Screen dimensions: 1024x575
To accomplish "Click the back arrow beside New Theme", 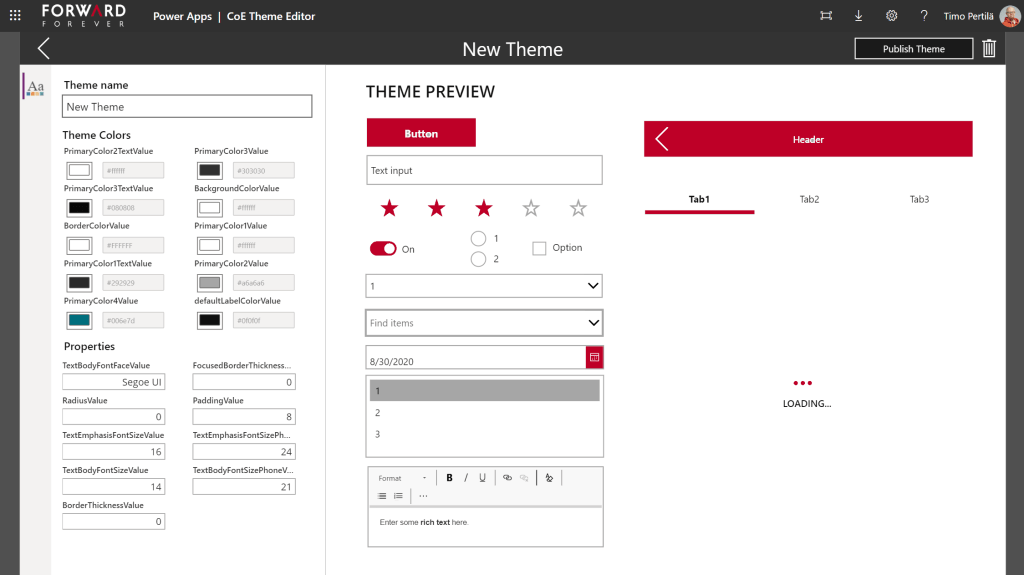I will [x=43, y=48].
